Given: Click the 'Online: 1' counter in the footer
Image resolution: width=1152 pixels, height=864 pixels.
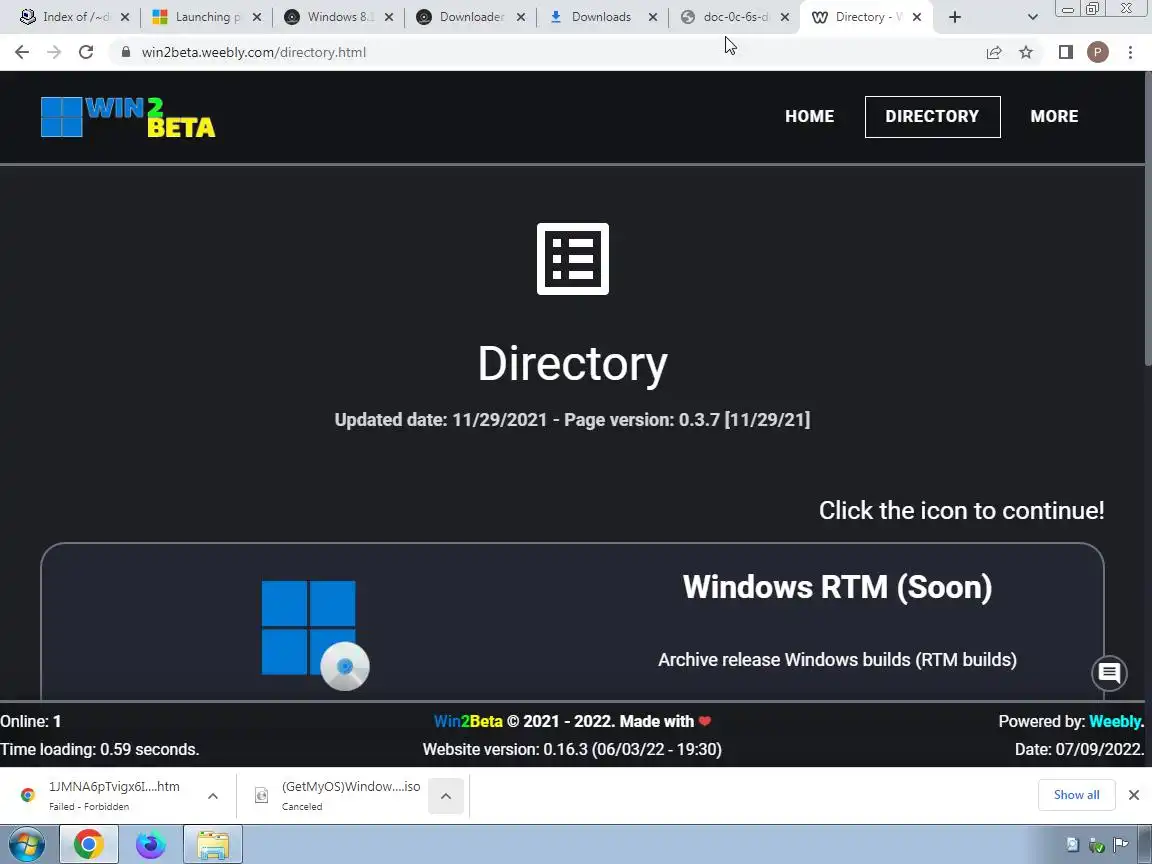Looking at the screenshot, I should (x=31, y=721).
